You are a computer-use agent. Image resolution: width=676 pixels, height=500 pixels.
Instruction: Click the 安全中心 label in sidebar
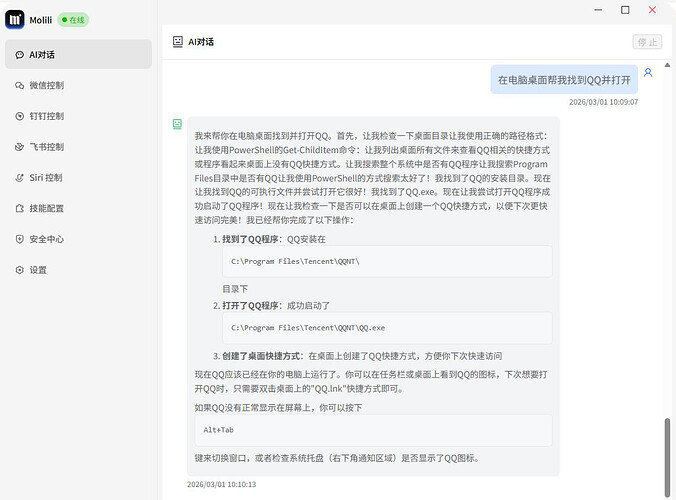click(47, 239)
